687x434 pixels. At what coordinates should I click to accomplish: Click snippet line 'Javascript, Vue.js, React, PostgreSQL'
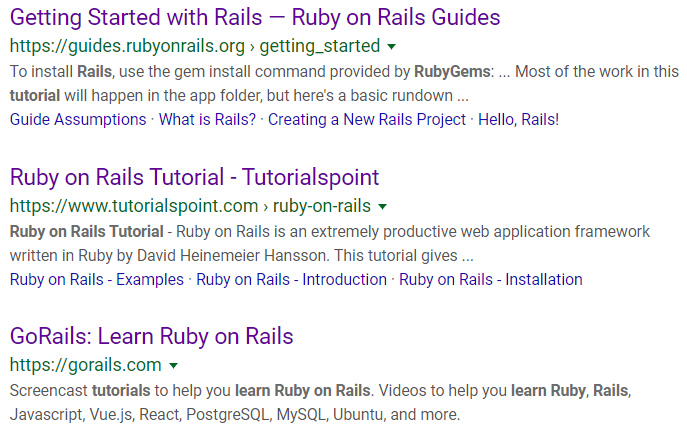coord(235,414)
